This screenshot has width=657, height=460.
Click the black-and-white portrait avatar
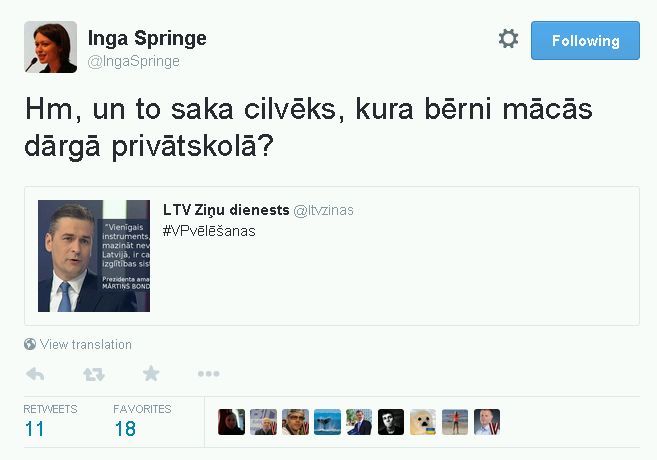pyautogui.click(x=391, y=422)
